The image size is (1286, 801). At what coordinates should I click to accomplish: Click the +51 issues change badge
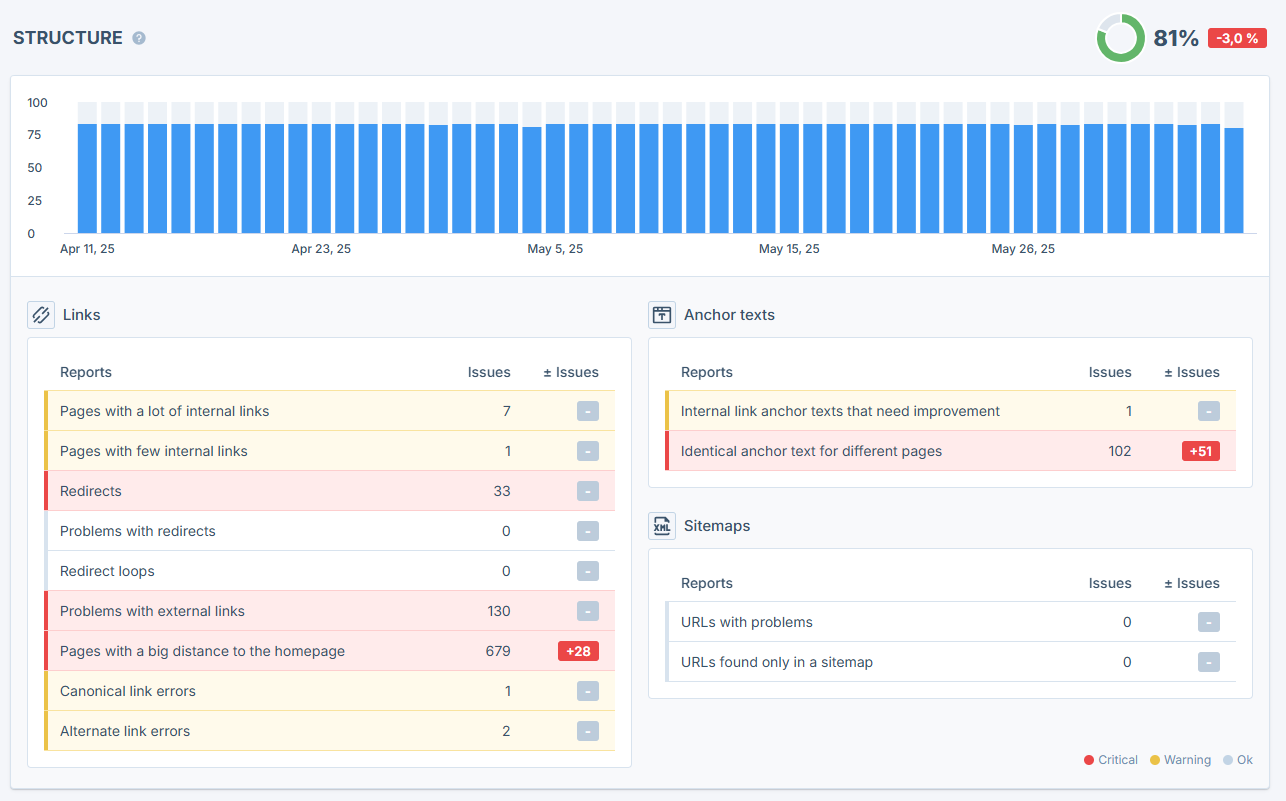1200,451
